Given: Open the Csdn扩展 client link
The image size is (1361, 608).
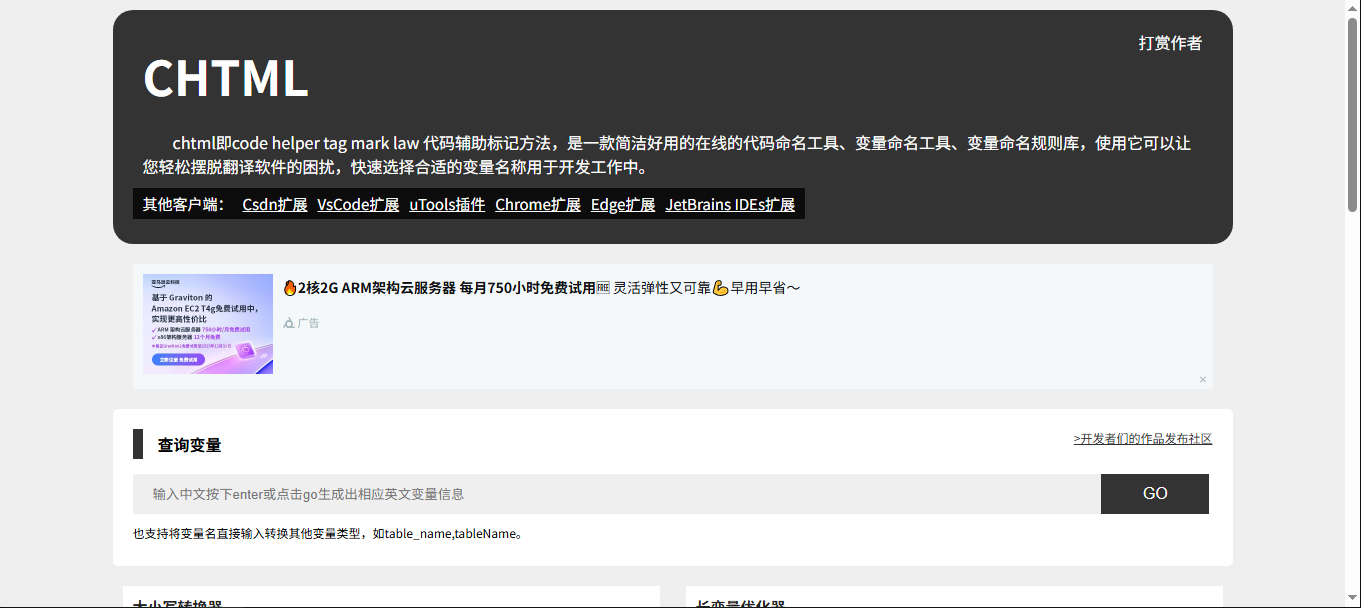Looking at the screenshot, I should click(x=274, y=204).
